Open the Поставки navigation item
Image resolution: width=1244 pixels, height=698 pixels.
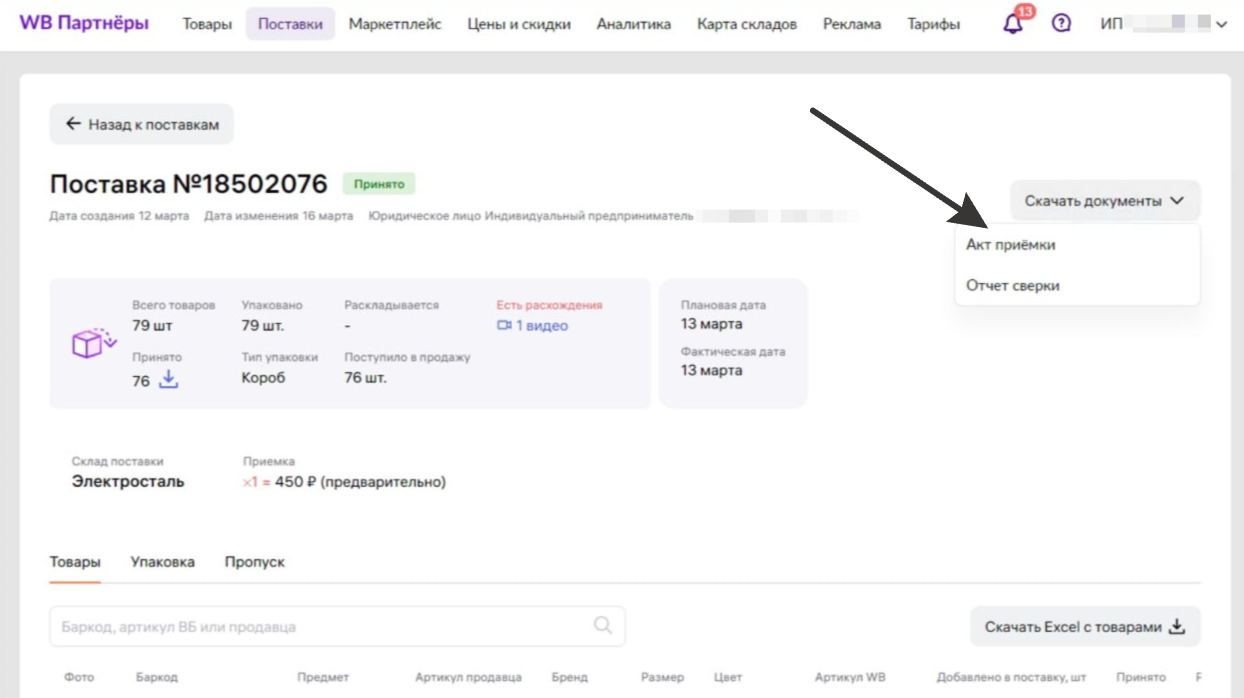[290, 24]
